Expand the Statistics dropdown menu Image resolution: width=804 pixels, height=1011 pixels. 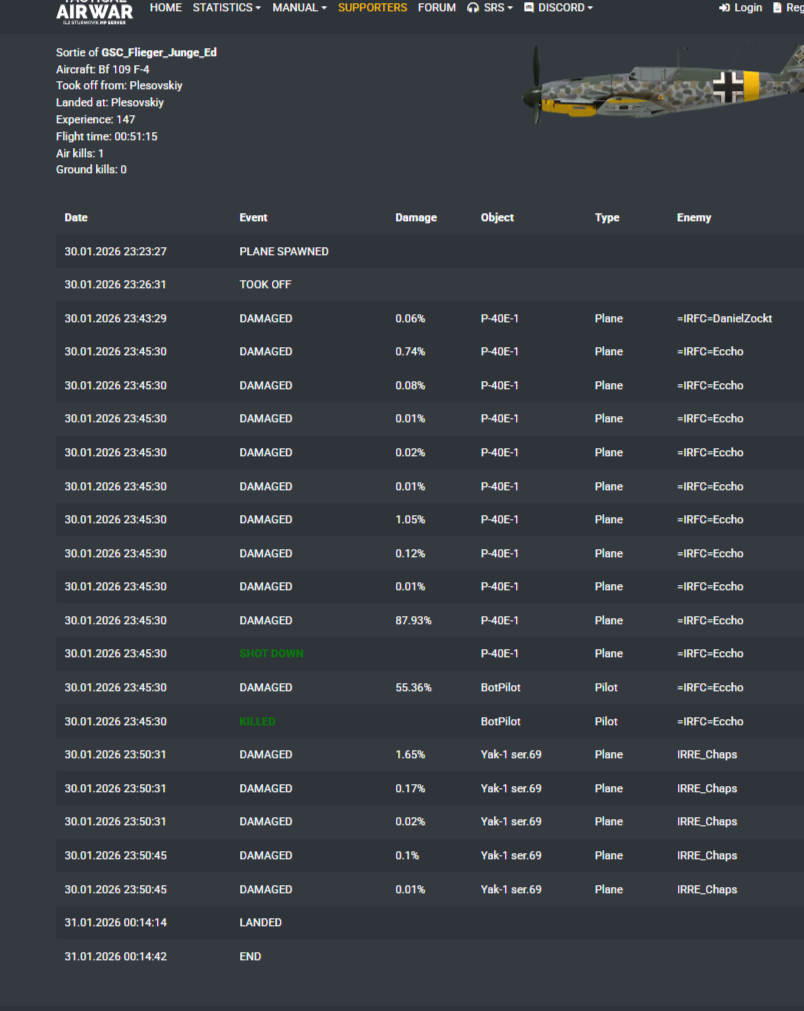[226, 8]
